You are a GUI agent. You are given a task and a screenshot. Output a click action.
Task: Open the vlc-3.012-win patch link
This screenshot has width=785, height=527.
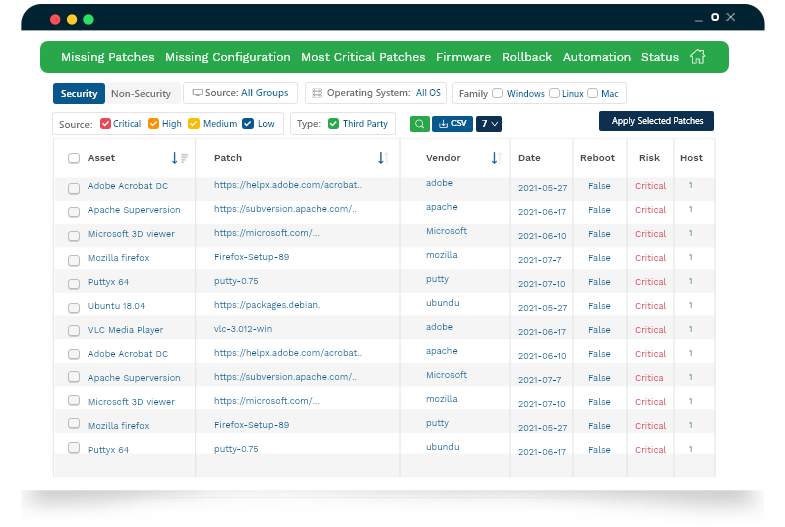243,329
